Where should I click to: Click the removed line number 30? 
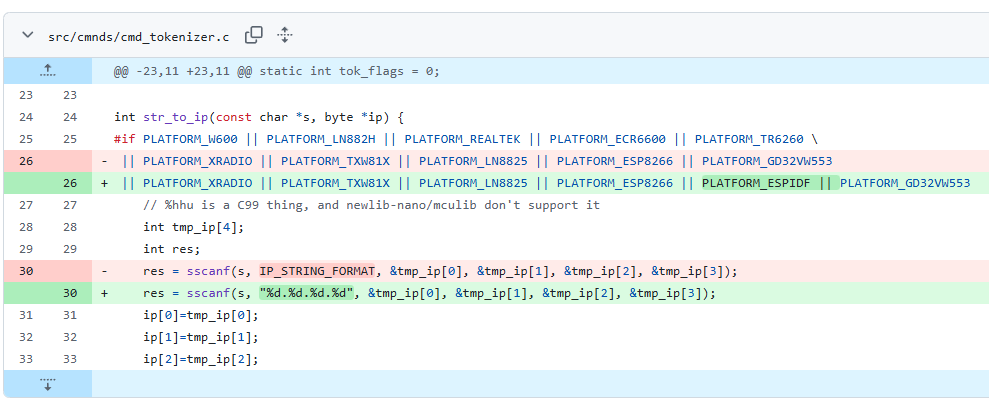pos(26,271)
